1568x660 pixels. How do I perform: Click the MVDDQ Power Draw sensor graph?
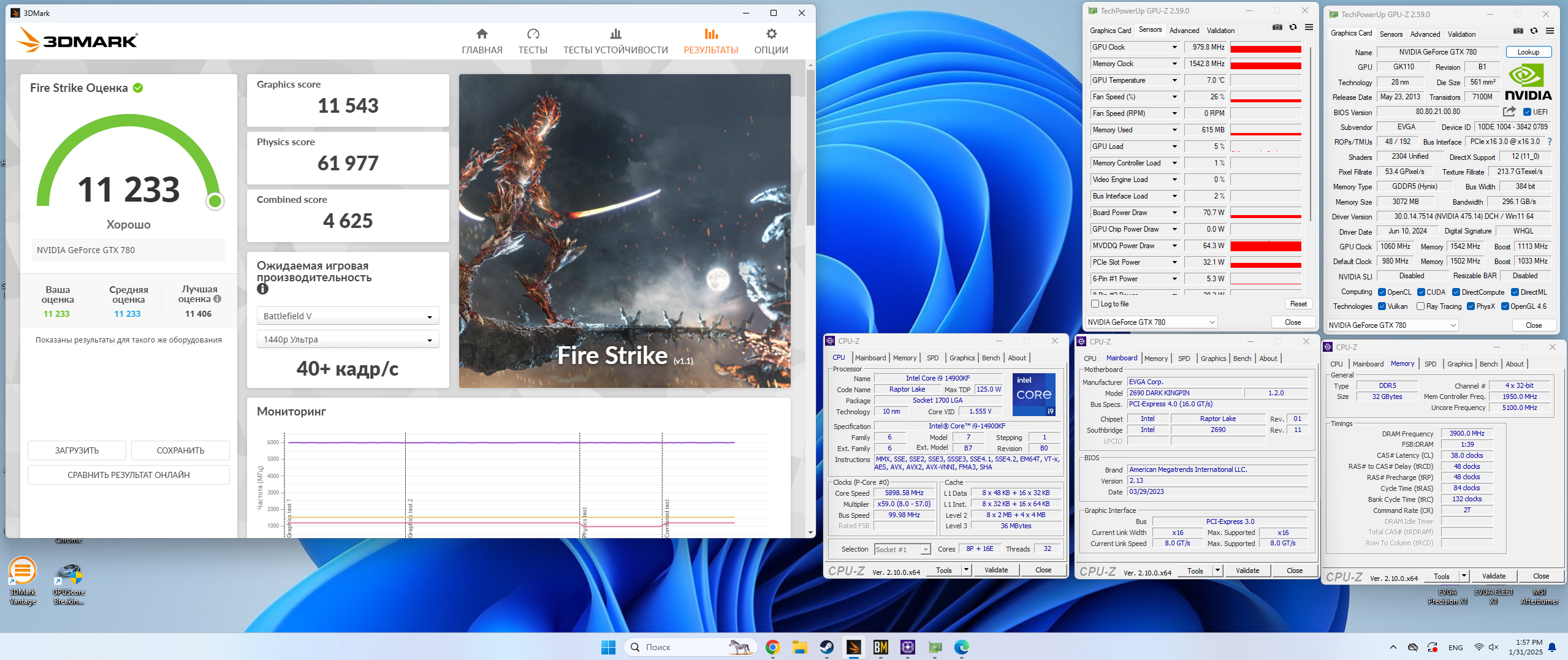click(x=1266, y=246)
